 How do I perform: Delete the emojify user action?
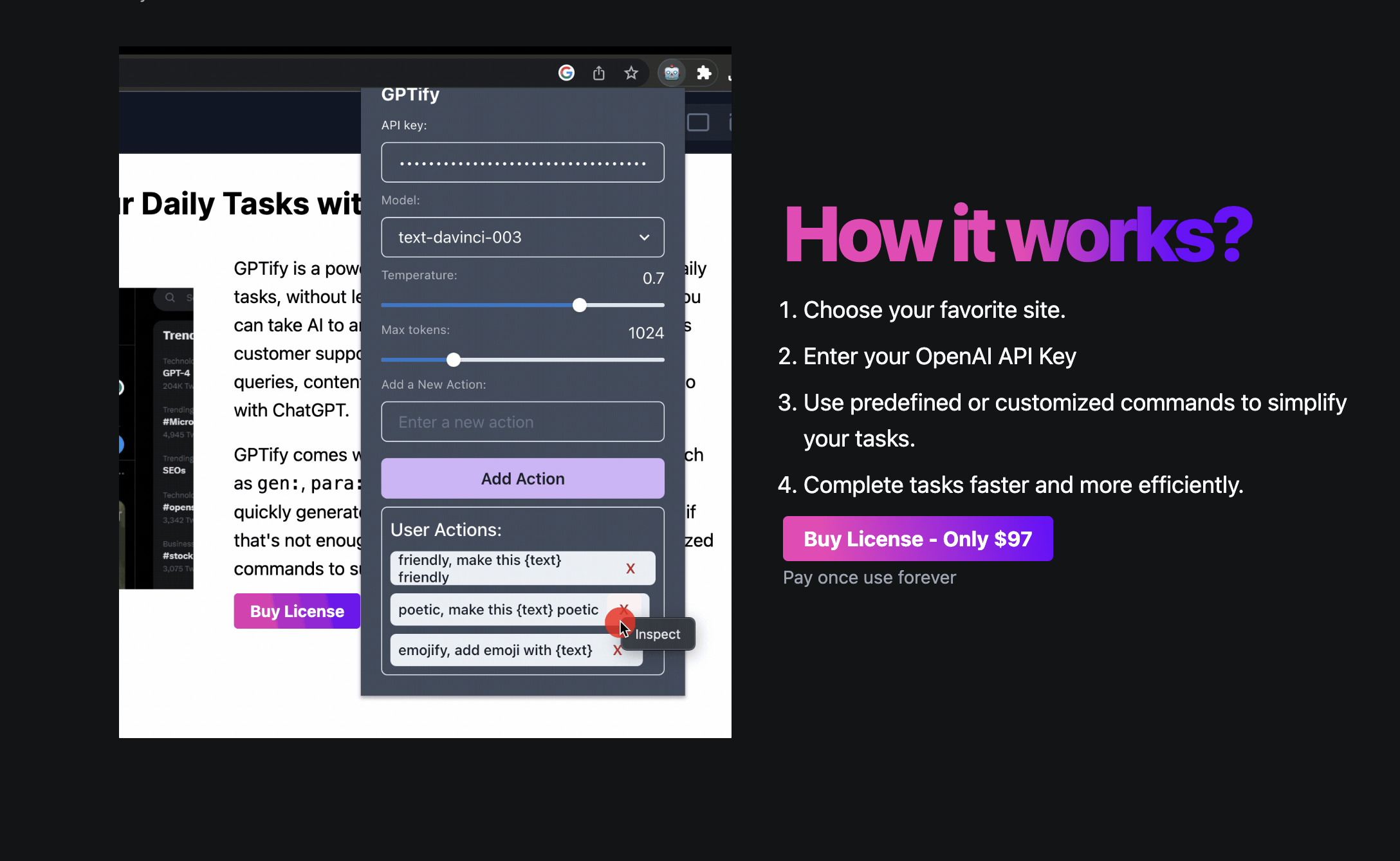(x=617, y=650)
